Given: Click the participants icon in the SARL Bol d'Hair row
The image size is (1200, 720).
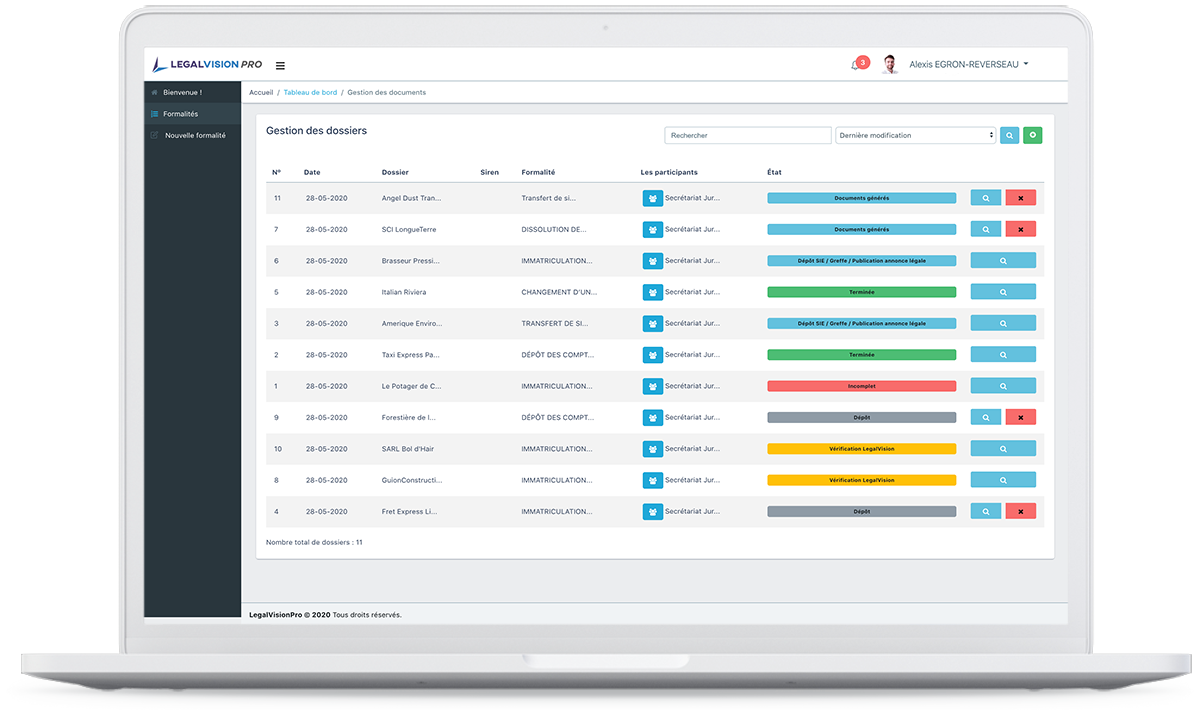Looking at the screenshot, I should coord(652,449).
